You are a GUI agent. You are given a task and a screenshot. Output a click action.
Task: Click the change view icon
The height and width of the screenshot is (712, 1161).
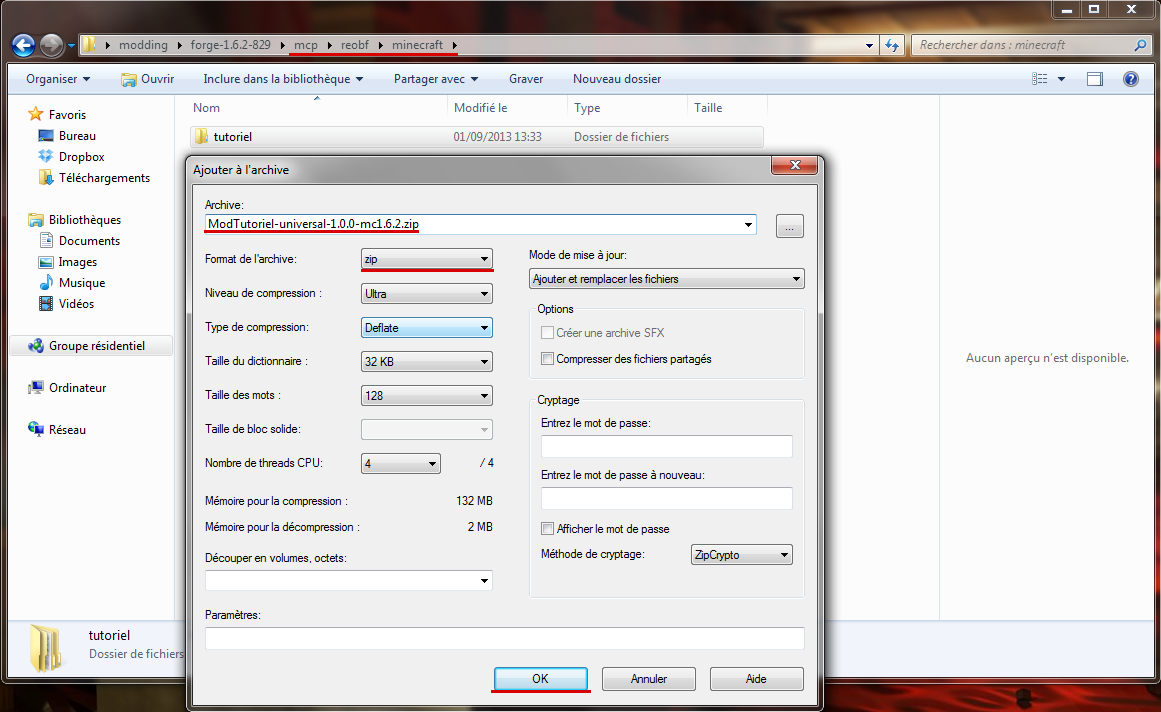pos(1040,79)
